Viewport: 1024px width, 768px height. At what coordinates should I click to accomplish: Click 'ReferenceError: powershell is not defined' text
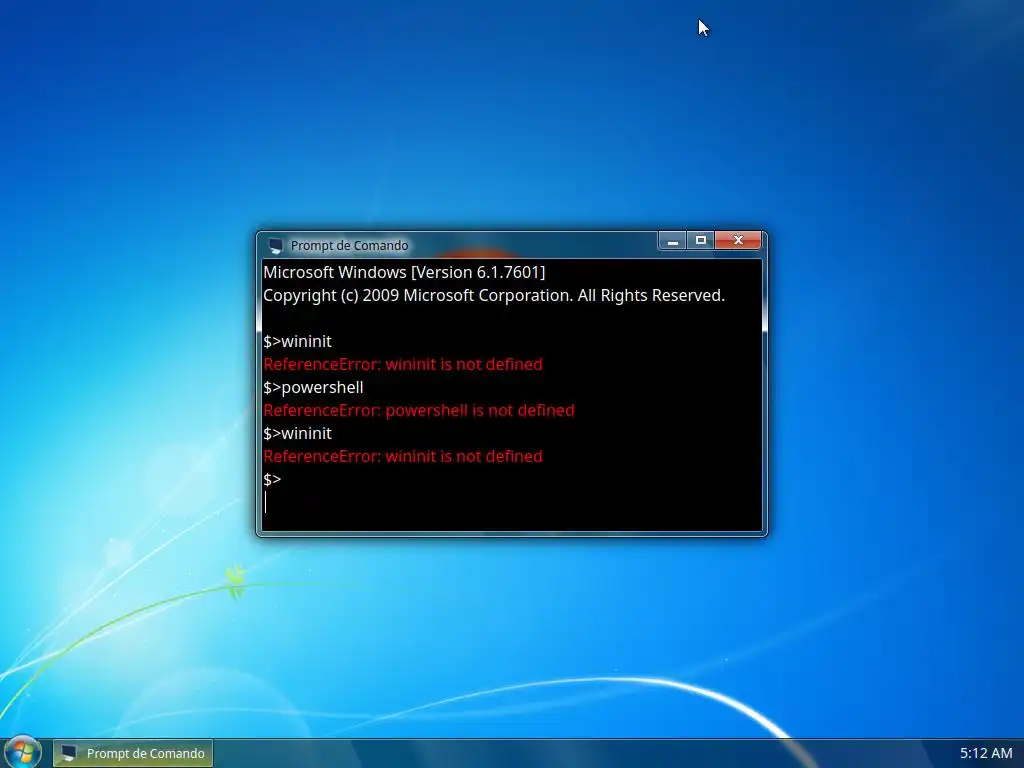coord(419,410)
